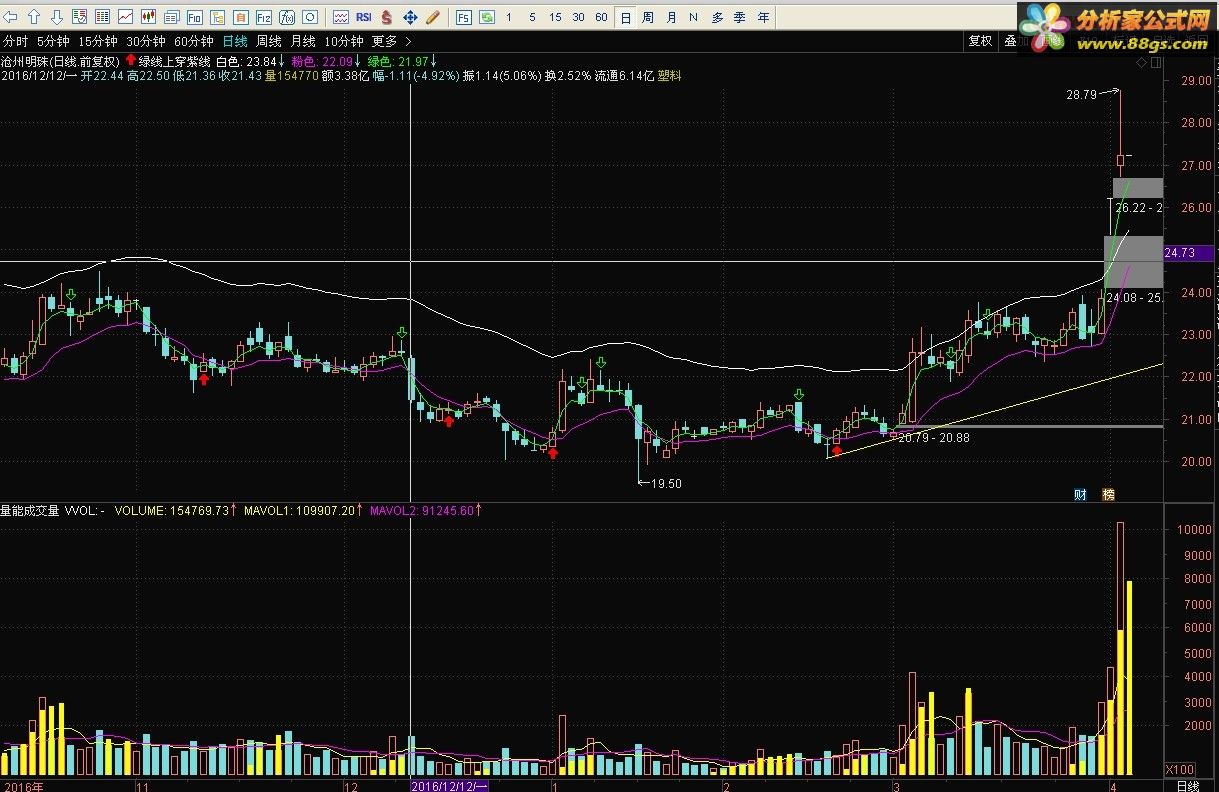Open the f(x) formula manager icon
The height and width of the screenshot is (792, 1219).
[x=287, y=17]
